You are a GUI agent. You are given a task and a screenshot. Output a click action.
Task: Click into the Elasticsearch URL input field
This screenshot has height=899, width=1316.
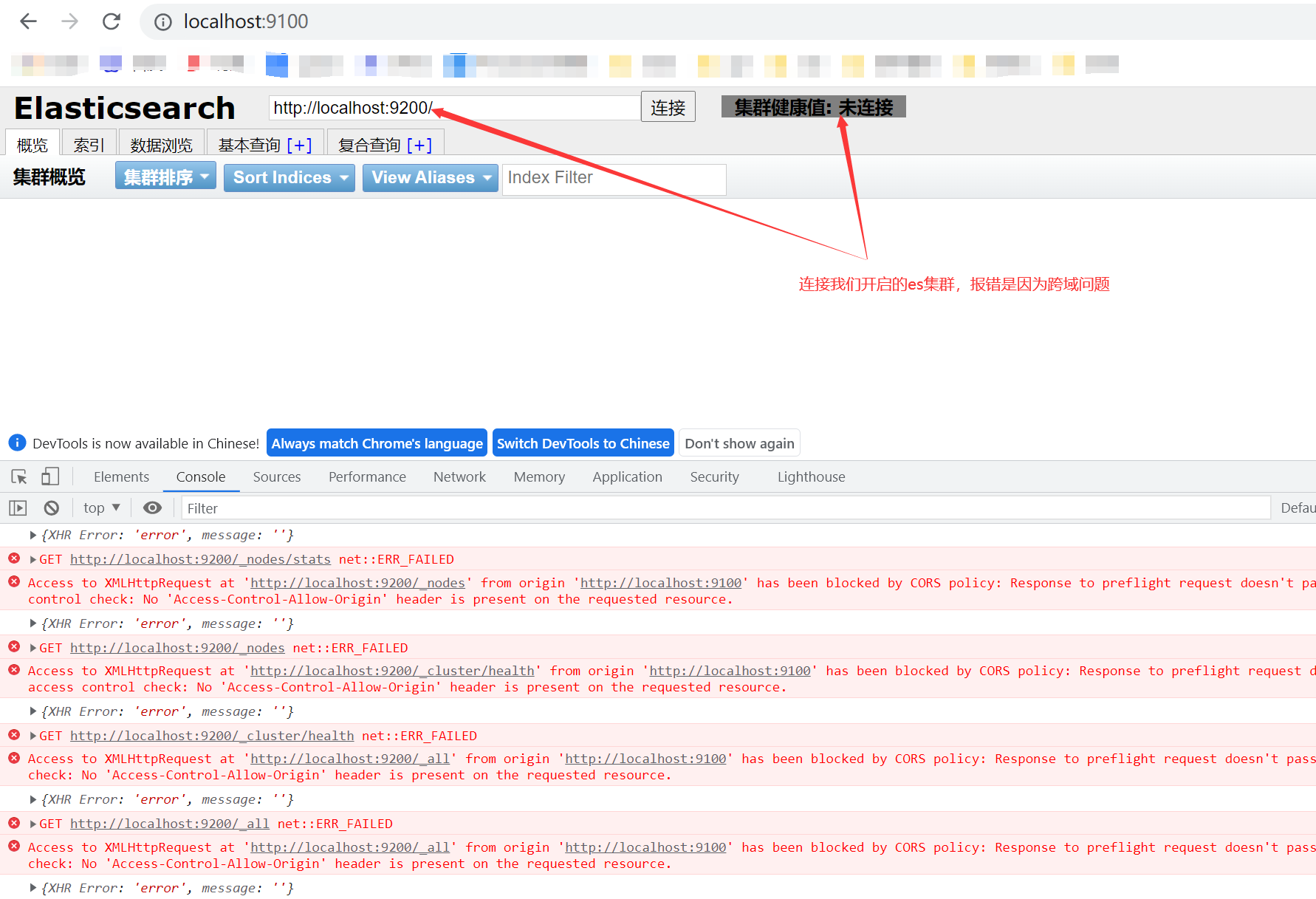point(454,107)
